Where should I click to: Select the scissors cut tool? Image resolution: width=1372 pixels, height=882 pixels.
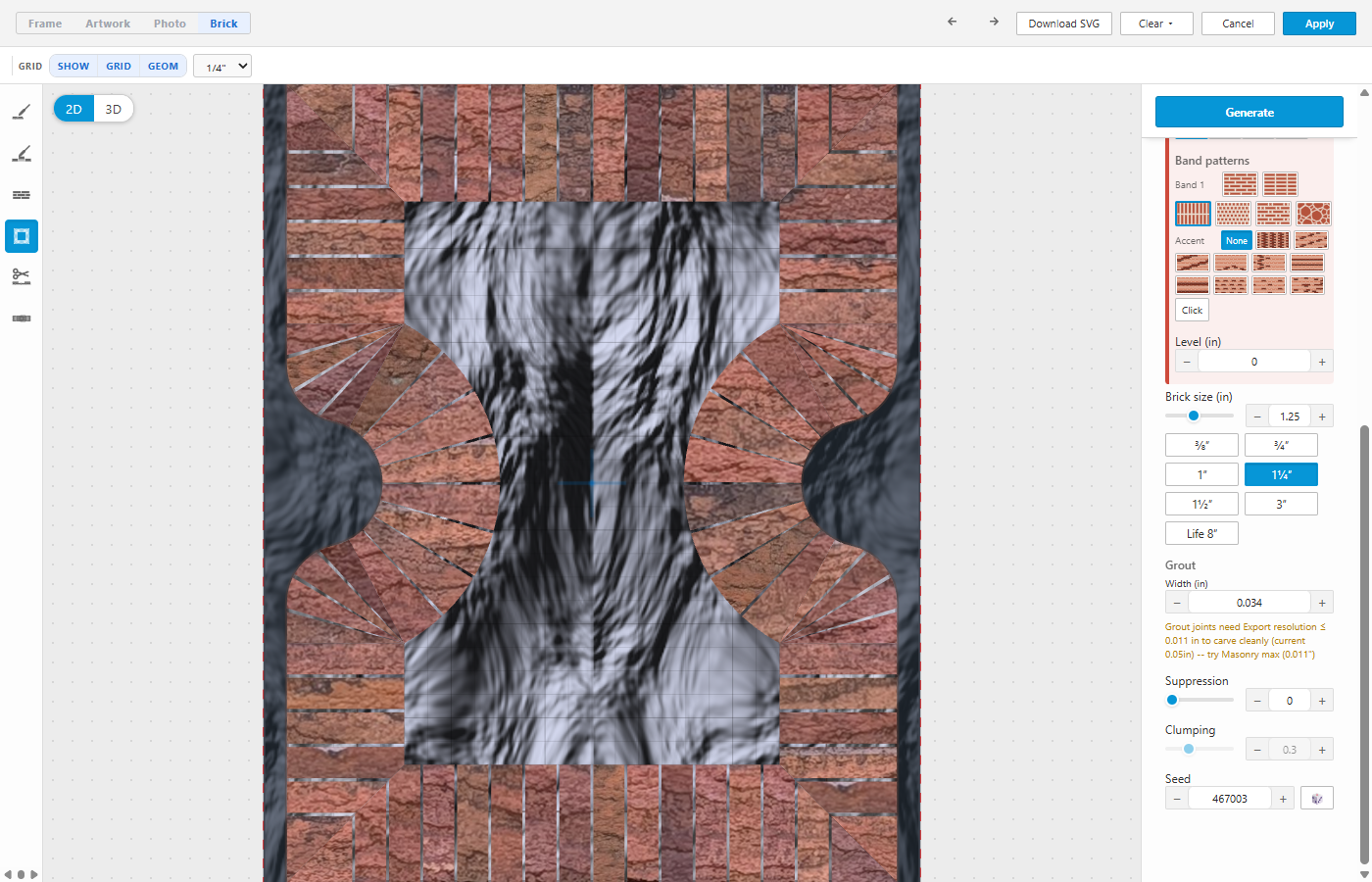coord(22,277)
